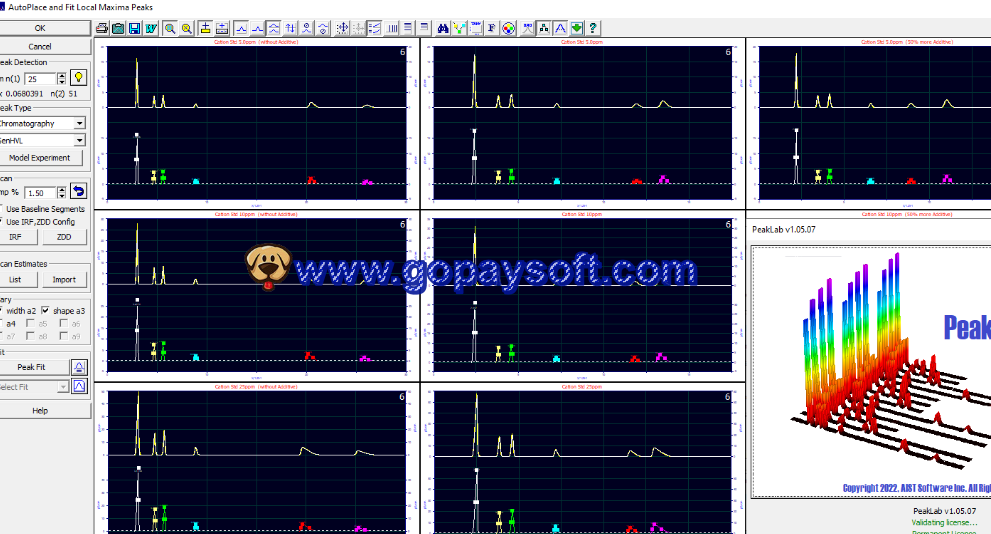Click the "PeakLab v1.05.07" splash title text
991x534 pixels.
(x=784, y=229)
